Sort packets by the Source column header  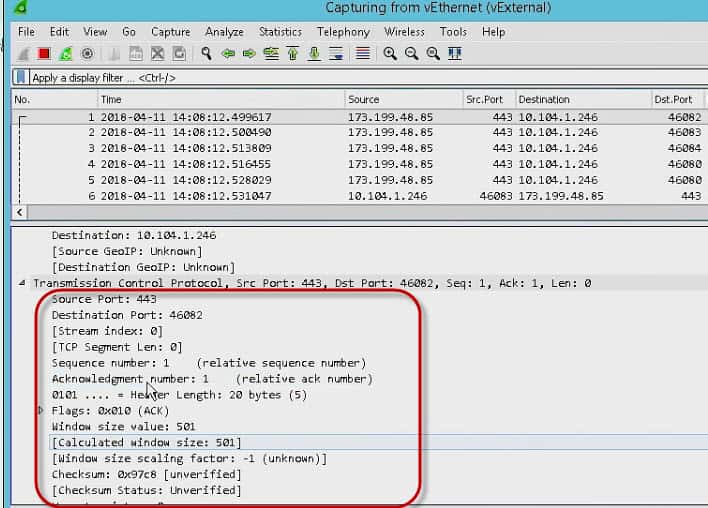click(x=404, y=99)
